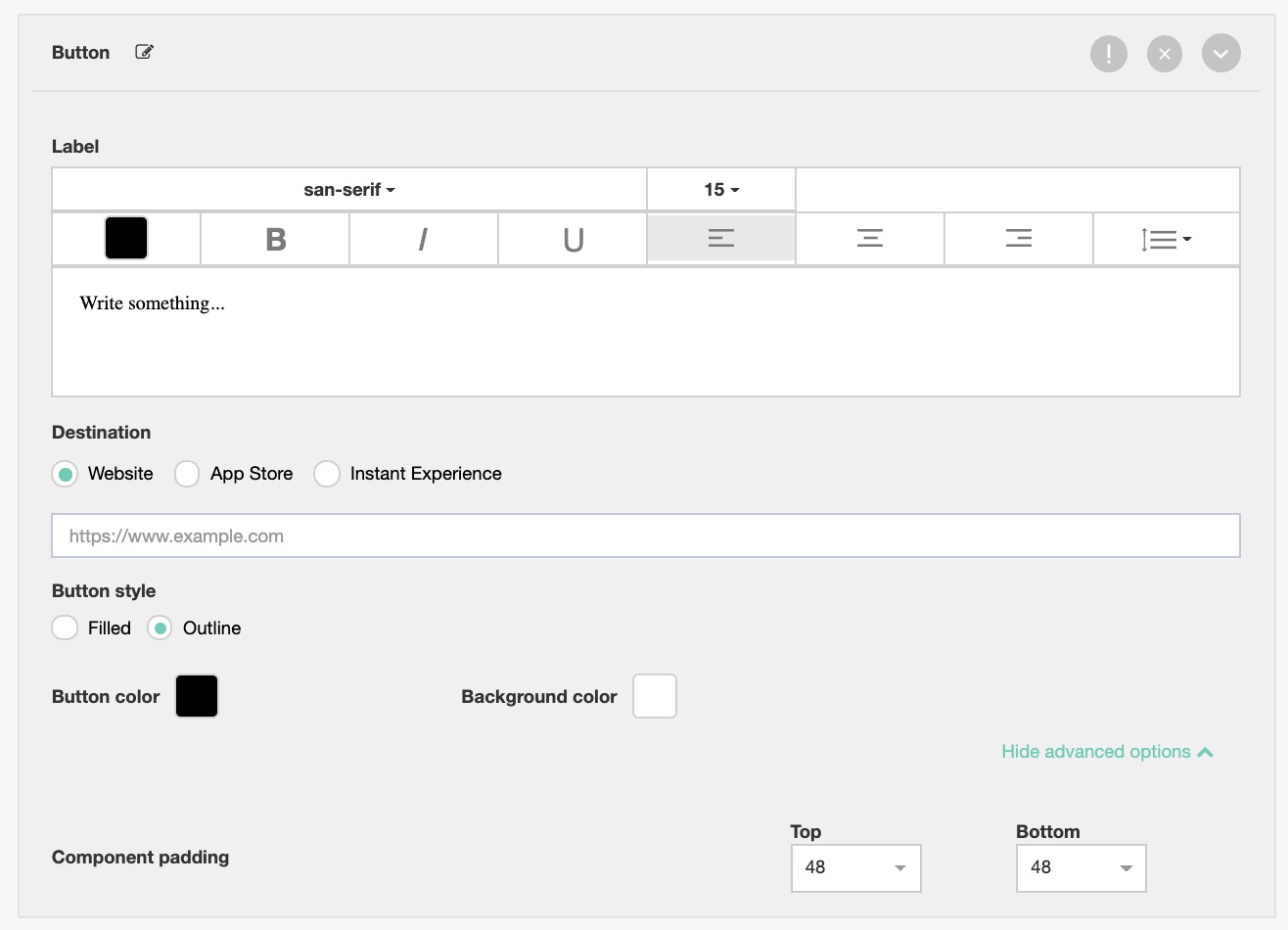Click Hide advanced options link

[x=1106, y=752]
